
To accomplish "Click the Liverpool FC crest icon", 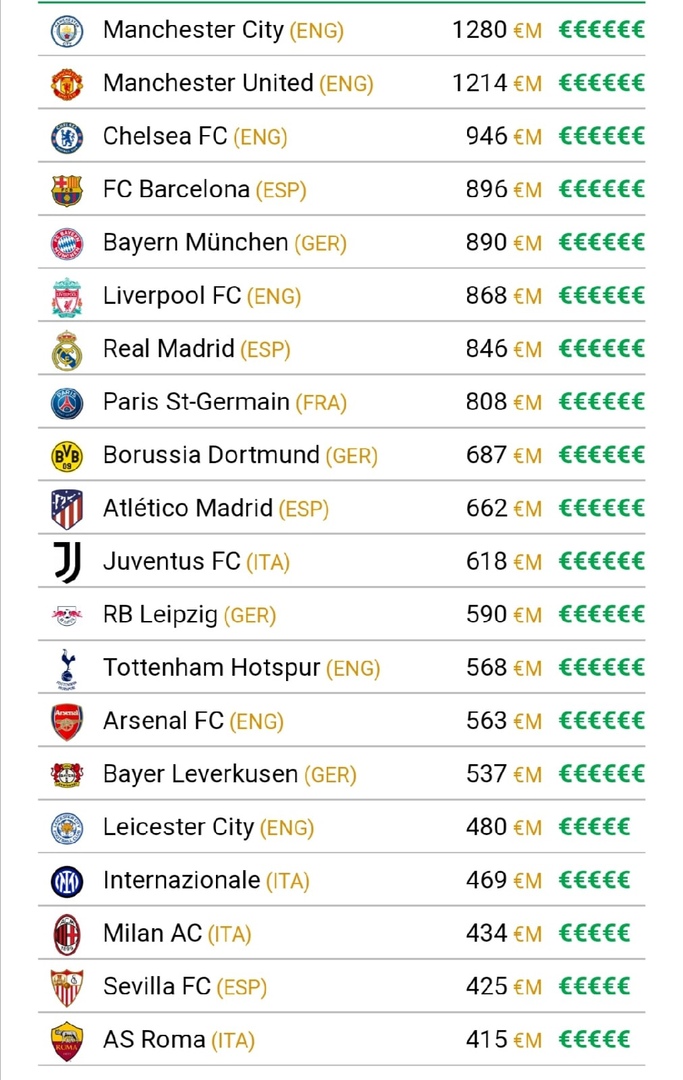I will pyautogui.click(x=67, y=297).
